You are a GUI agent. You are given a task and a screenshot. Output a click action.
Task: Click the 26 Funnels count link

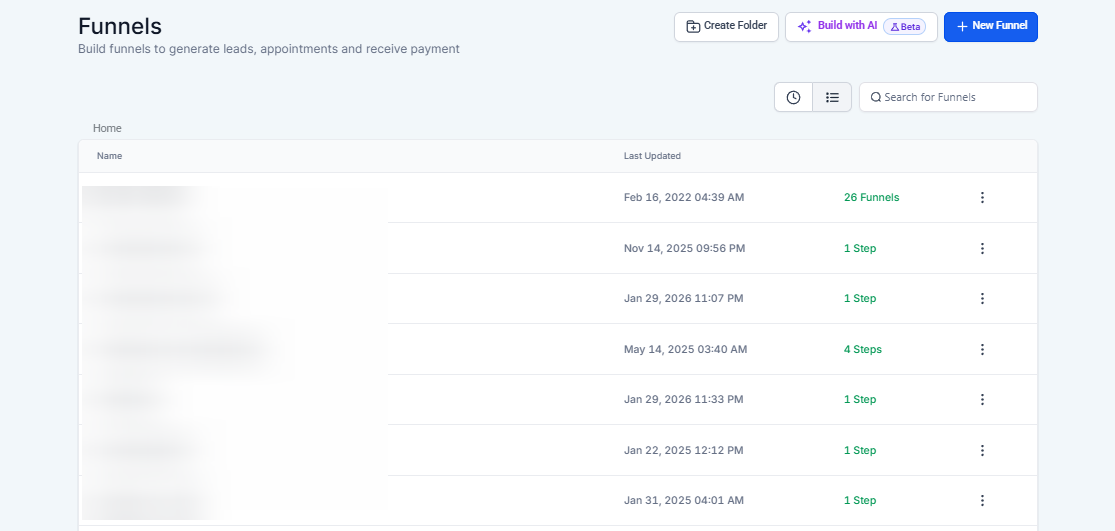click(x=871, y=198)
